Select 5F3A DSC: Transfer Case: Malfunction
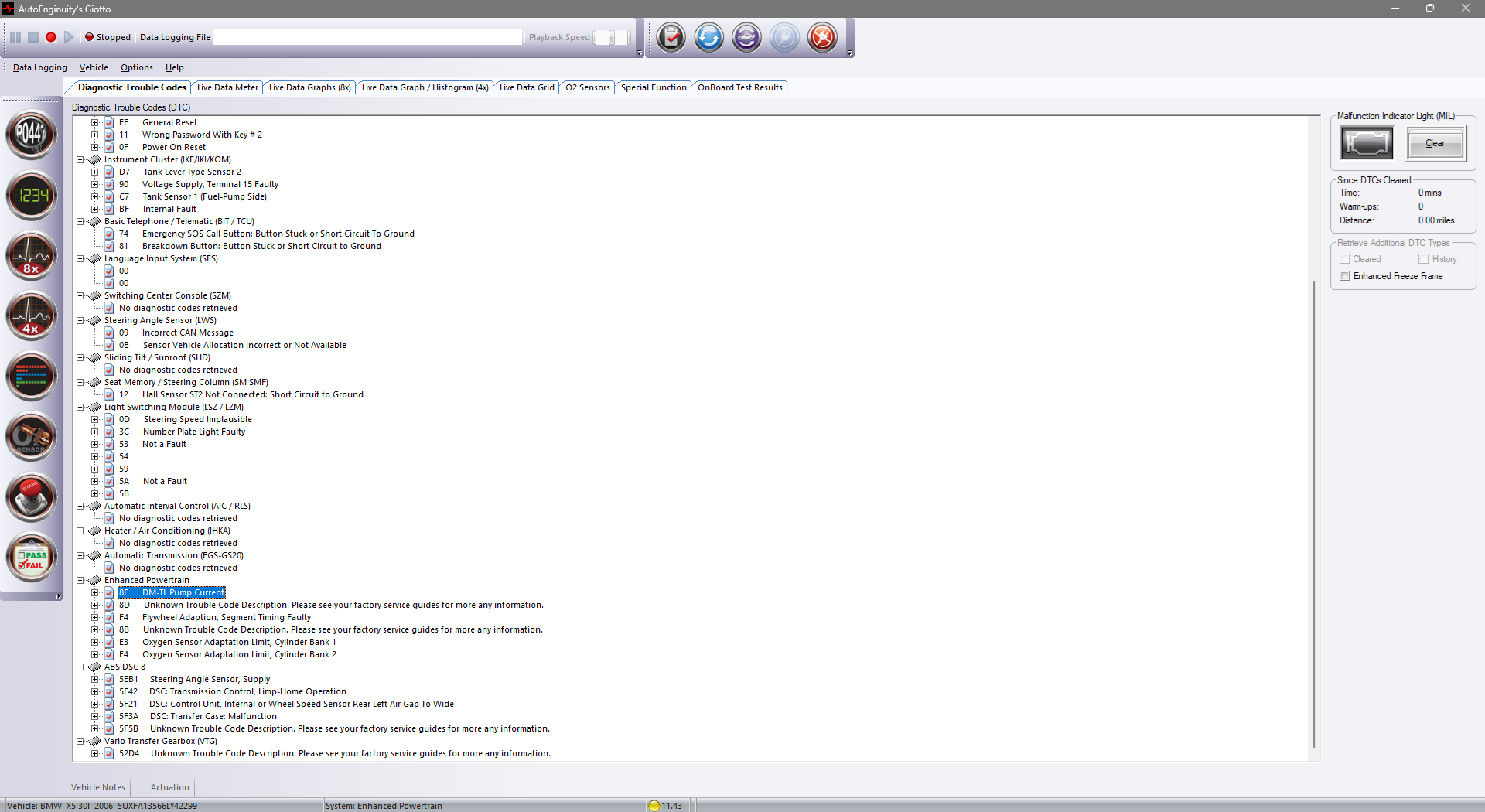 click(198, 716)
